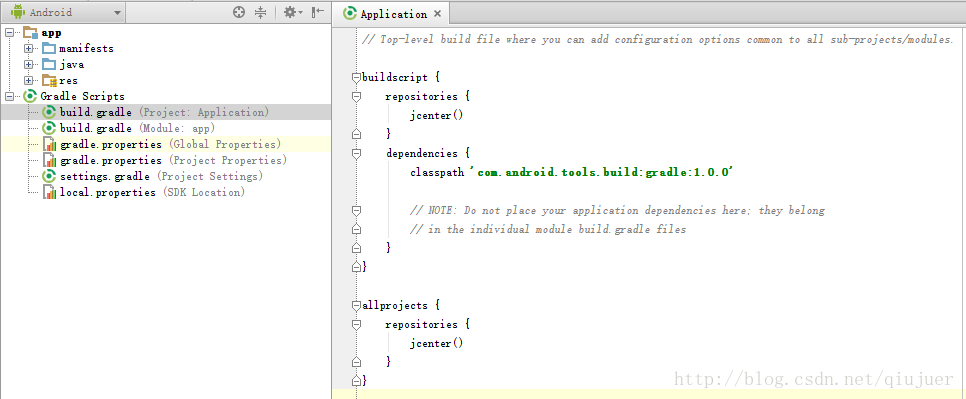The image size is (966, 399).
Task: Click the classpath gradle:1.0.0 string
Action: 601,172
